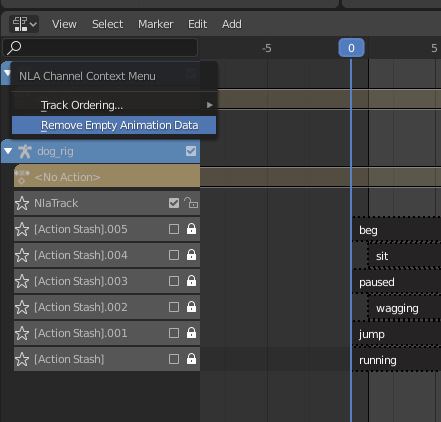Open the NLA editor type selector icon
The image size is (441, 422).
(x=24, y=24)
